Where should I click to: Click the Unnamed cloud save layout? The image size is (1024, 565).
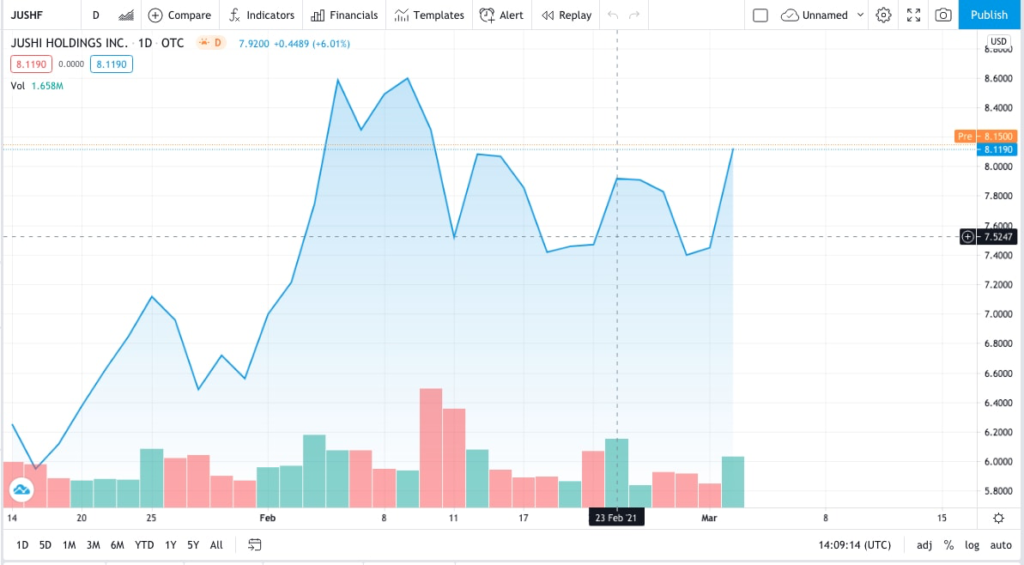coord(814,14)
